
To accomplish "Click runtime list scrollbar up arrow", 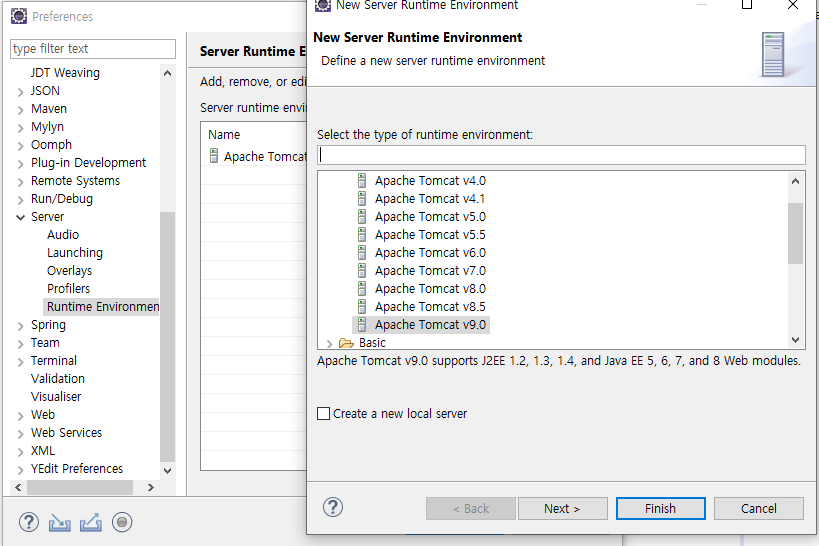I will (x=795, y=181).
